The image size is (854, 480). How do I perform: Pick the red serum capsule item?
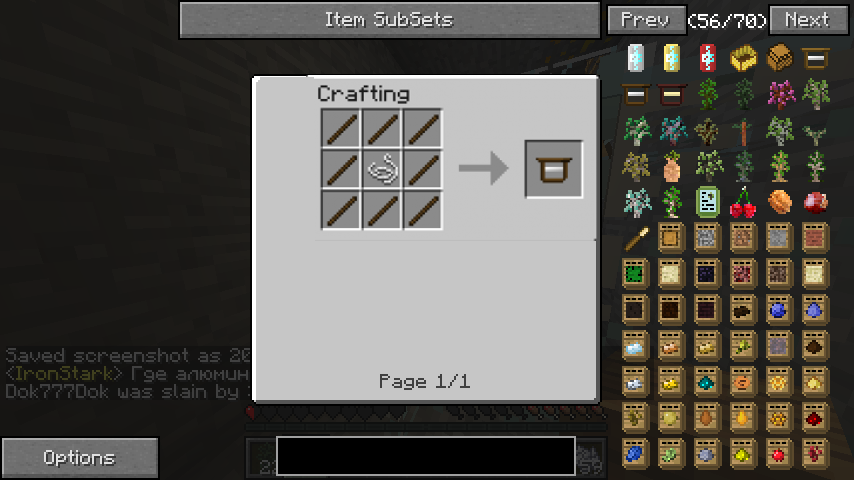[x=707, y=58]
